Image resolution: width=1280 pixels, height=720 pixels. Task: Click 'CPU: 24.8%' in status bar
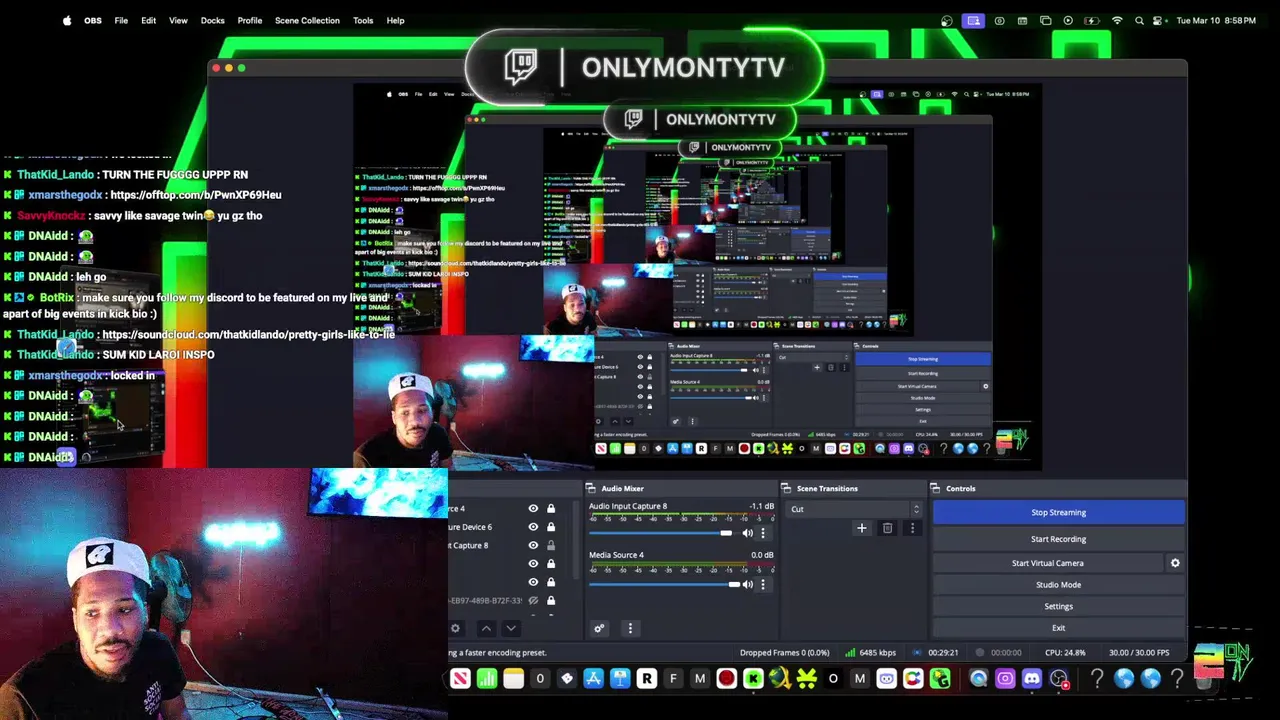point(1065,653)
